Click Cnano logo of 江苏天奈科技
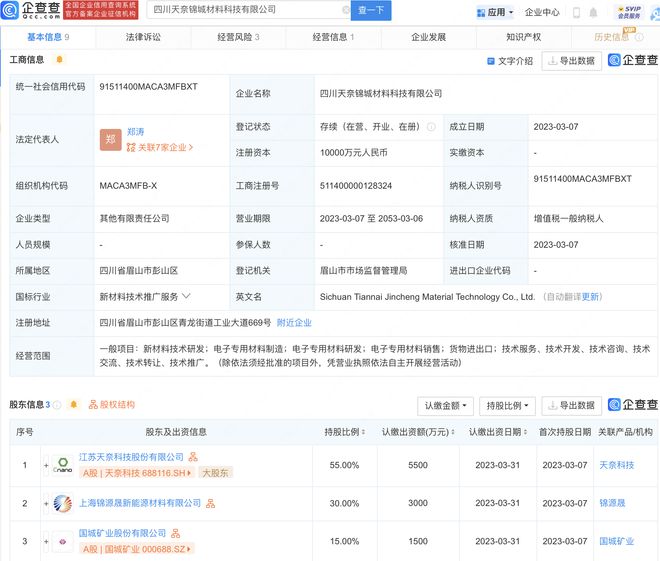The image size is (660, 561). 63,465
